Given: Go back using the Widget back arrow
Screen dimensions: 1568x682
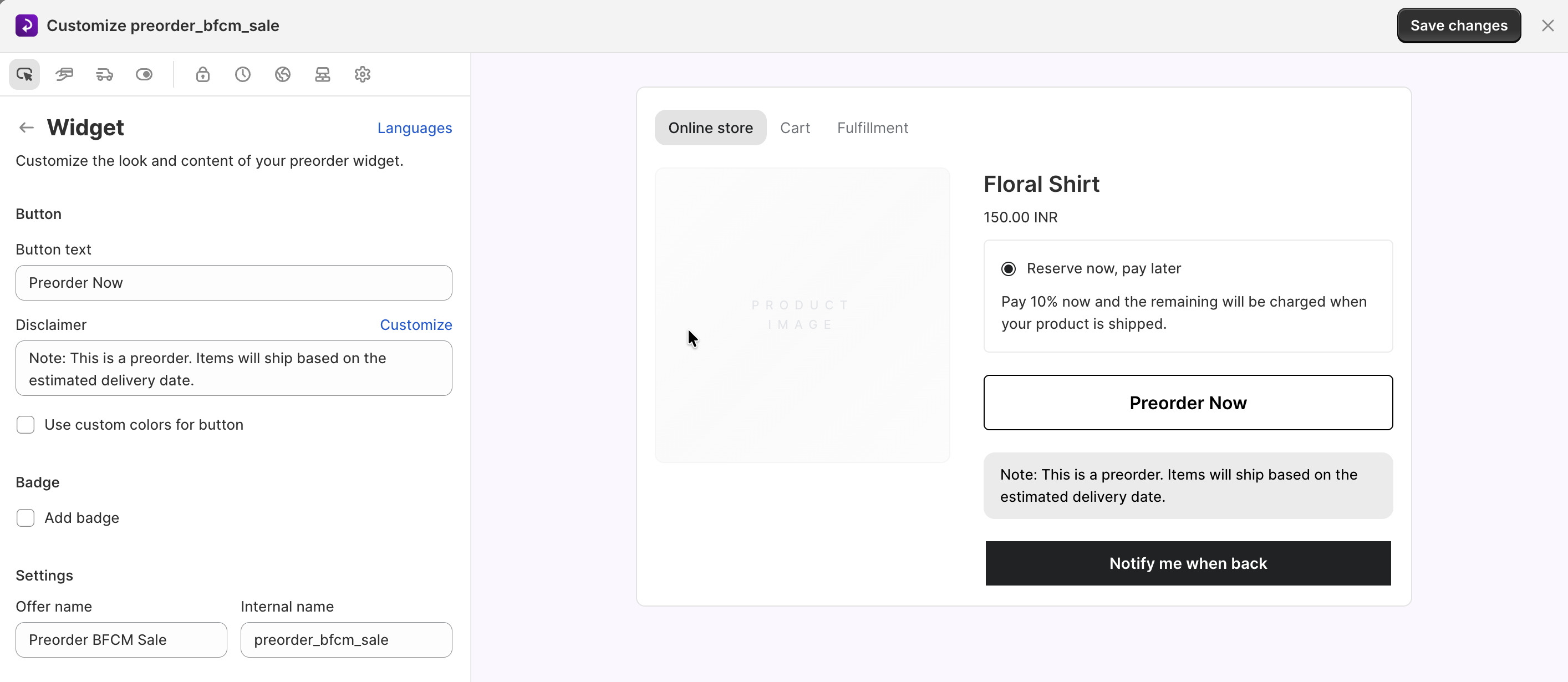Looking at the screenshot, I should 26,128.
